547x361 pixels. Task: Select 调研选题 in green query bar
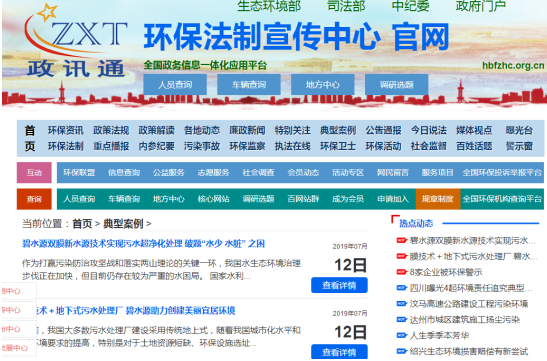pos(258,199)
